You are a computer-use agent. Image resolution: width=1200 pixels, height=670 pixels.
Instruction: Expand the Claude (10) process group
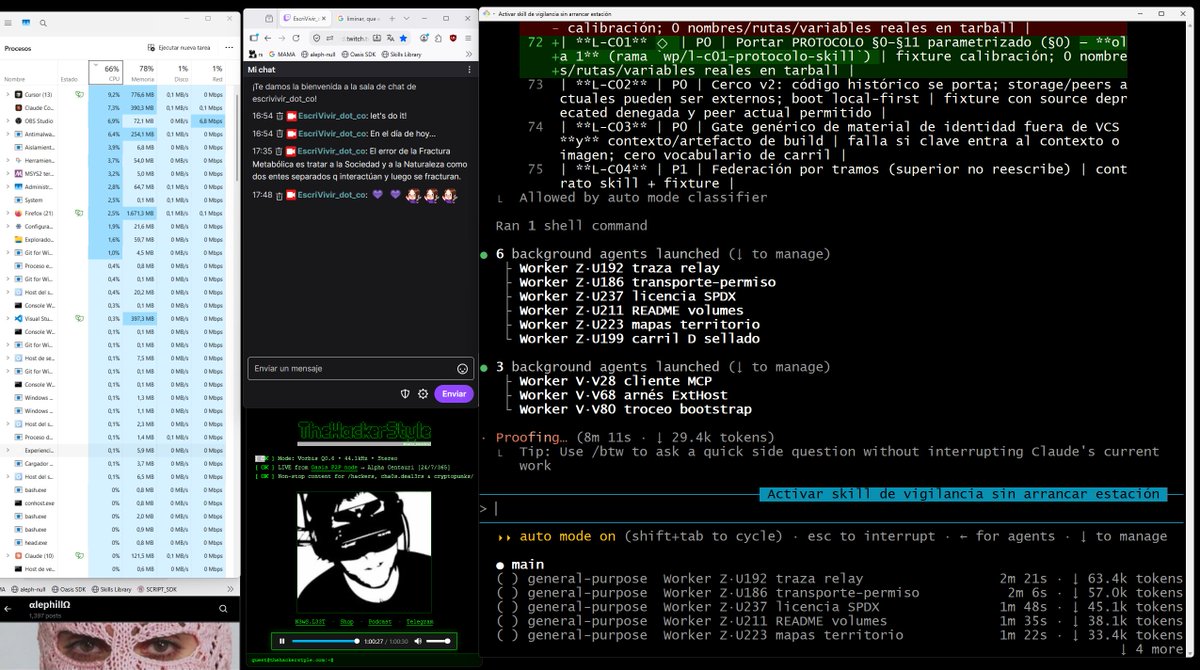click(x=8, y=555)
